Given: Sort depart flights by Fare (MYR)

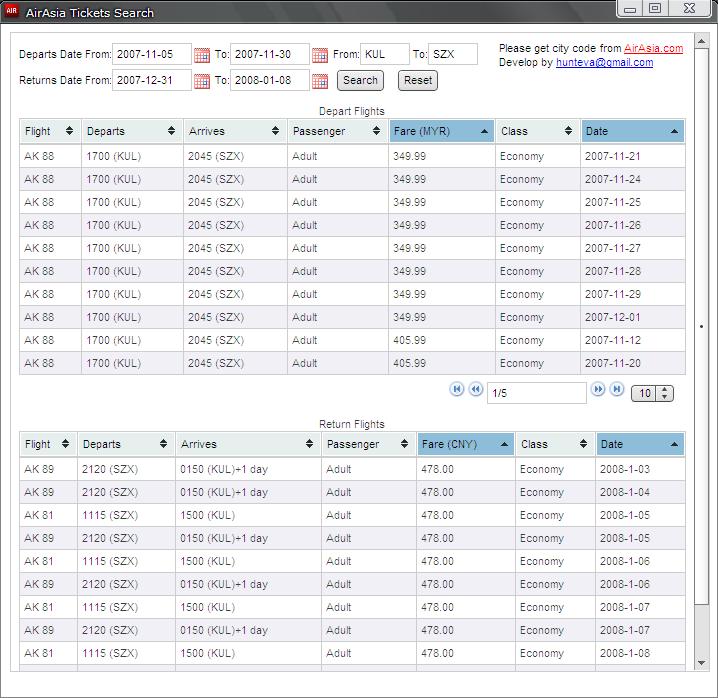Looking at the screenshot, I should pos(441,131).
